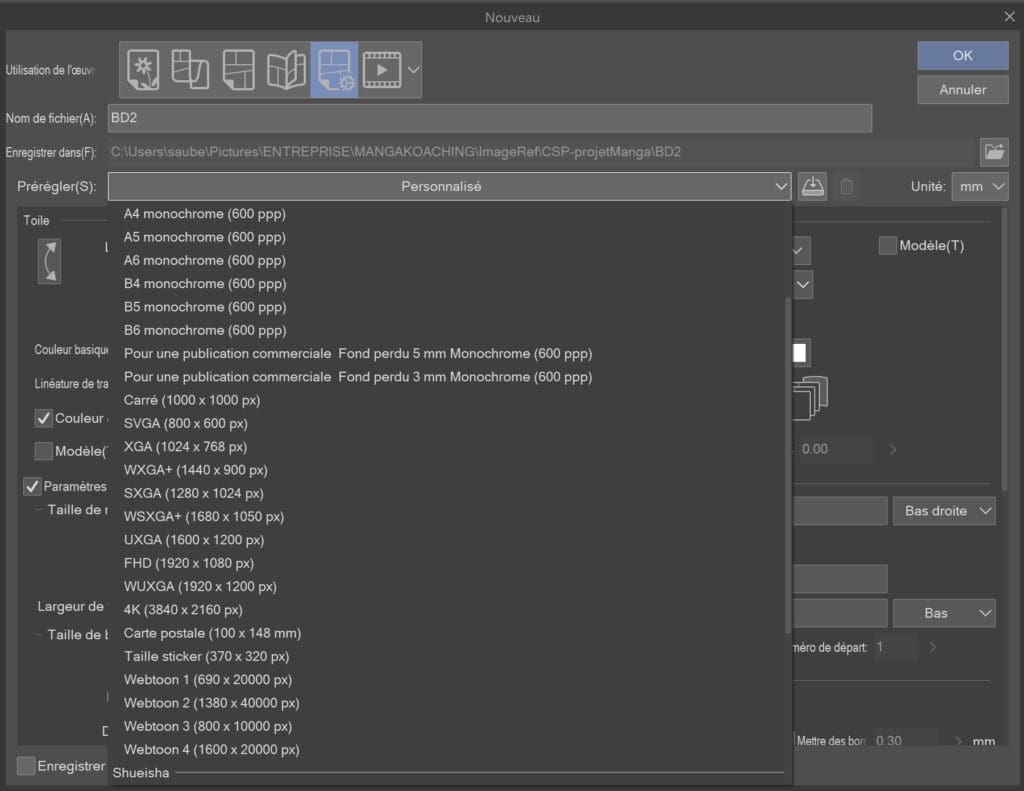
Task: Confirm with the OK button
Action: pos(963,56)
